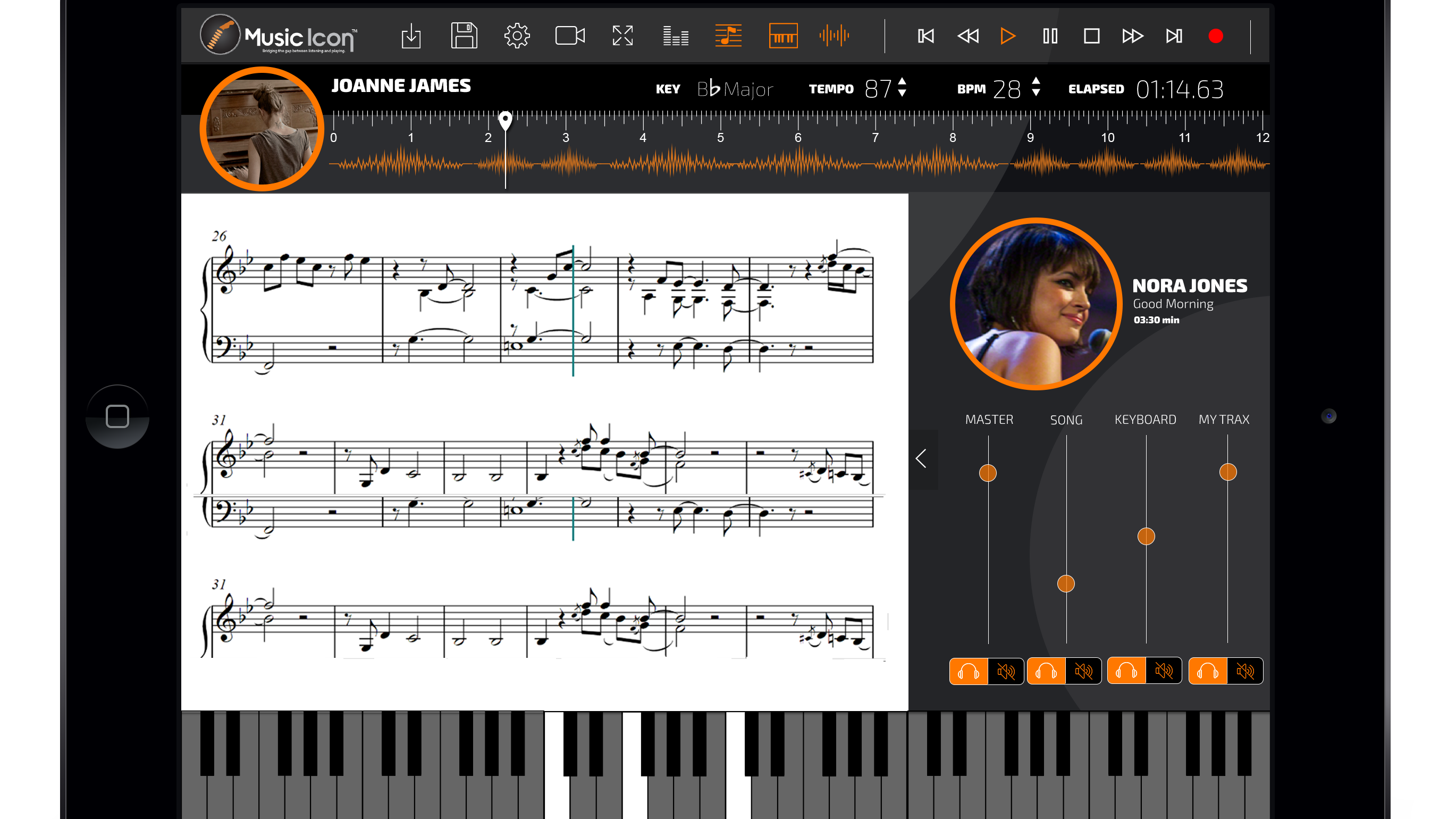Toggle MASTER mute speaker button

[x=1006, y=671]
